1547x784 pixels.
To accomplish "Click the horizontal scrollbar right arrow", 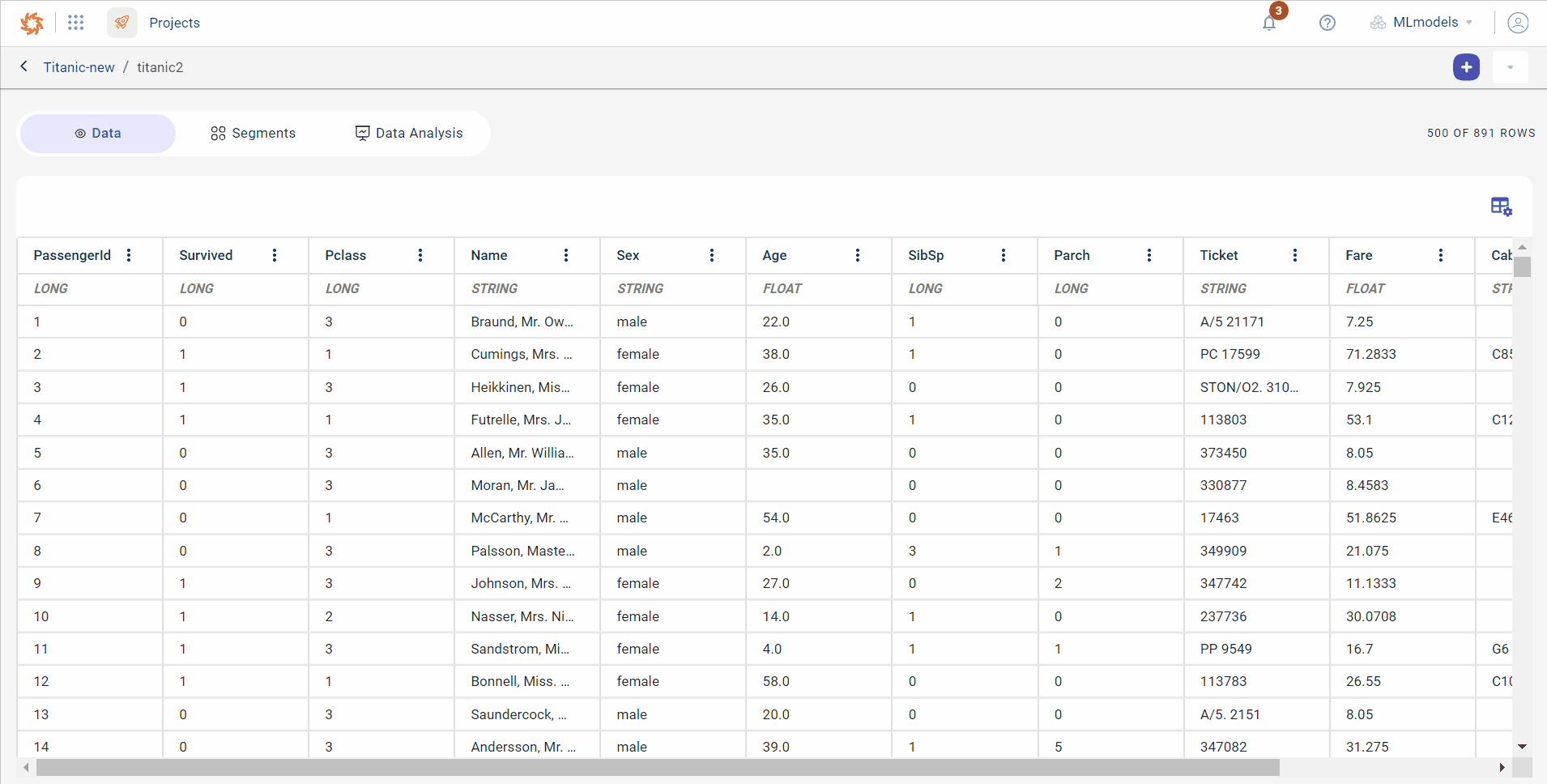I will pos(1502,767).
